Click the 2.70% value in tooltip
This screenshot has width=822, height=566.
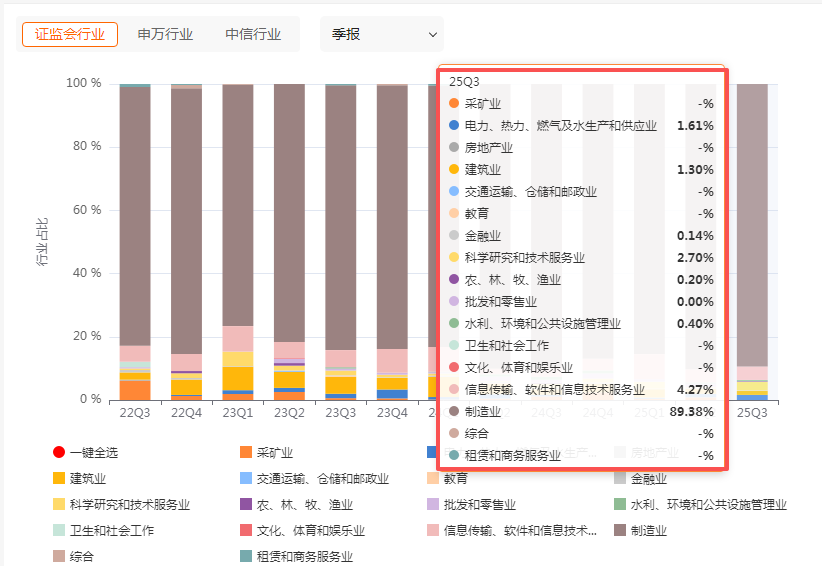tap(695, 257)
